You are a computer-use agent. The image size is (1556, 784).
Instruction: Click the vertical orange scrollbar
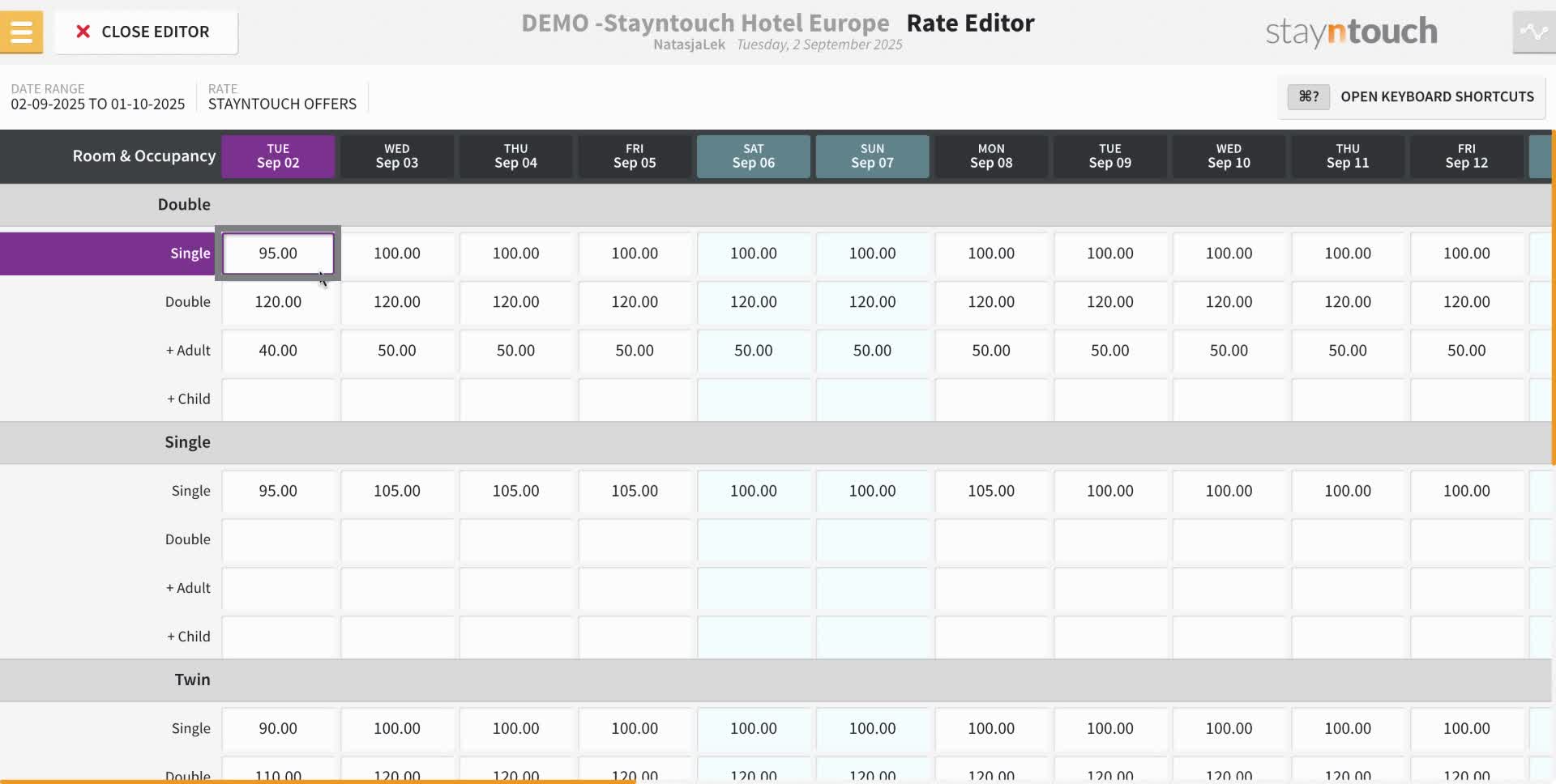1553,297
